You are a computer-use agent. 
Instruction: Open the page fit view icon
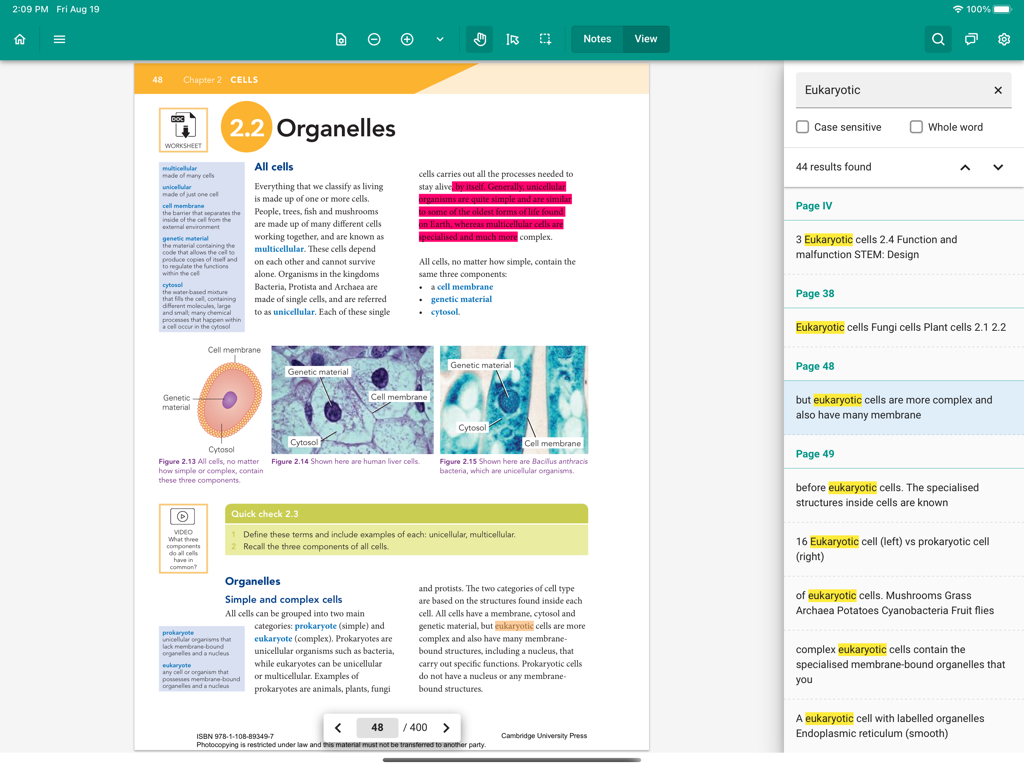(341, 39)
